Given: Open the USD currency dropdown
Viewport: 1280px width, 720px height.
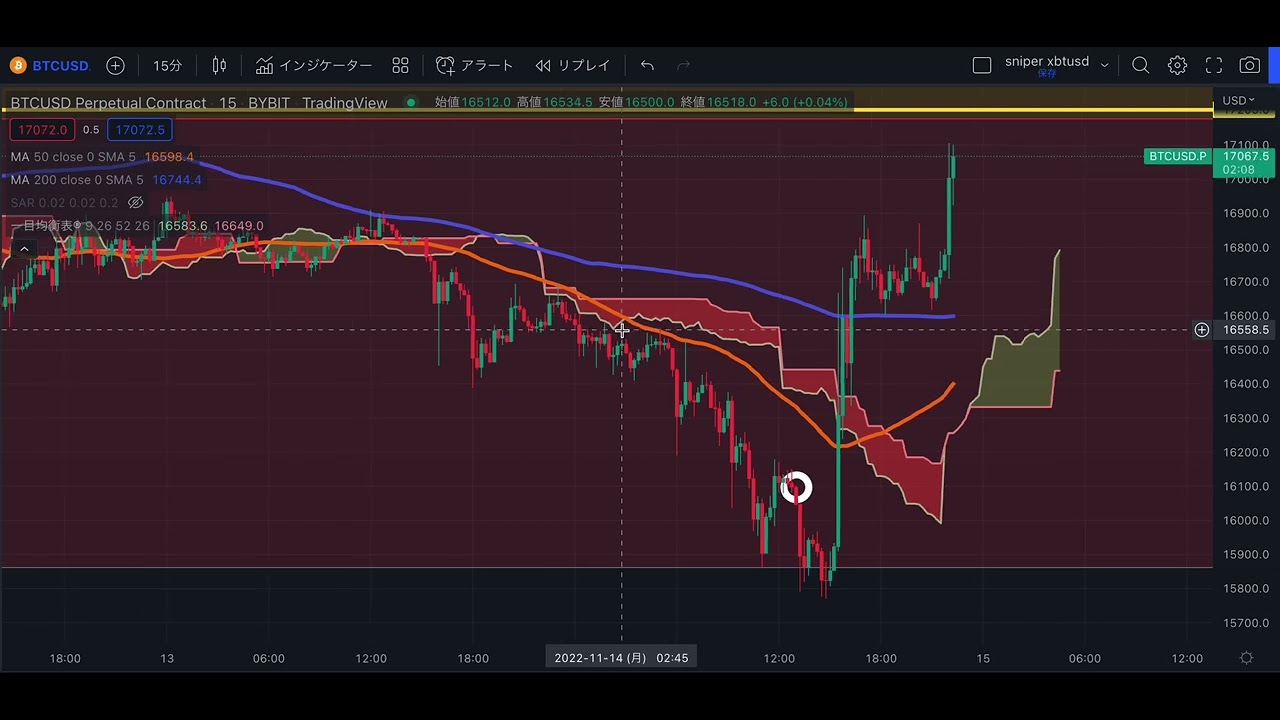Looking at the screenshot, I should (1238, 100).
